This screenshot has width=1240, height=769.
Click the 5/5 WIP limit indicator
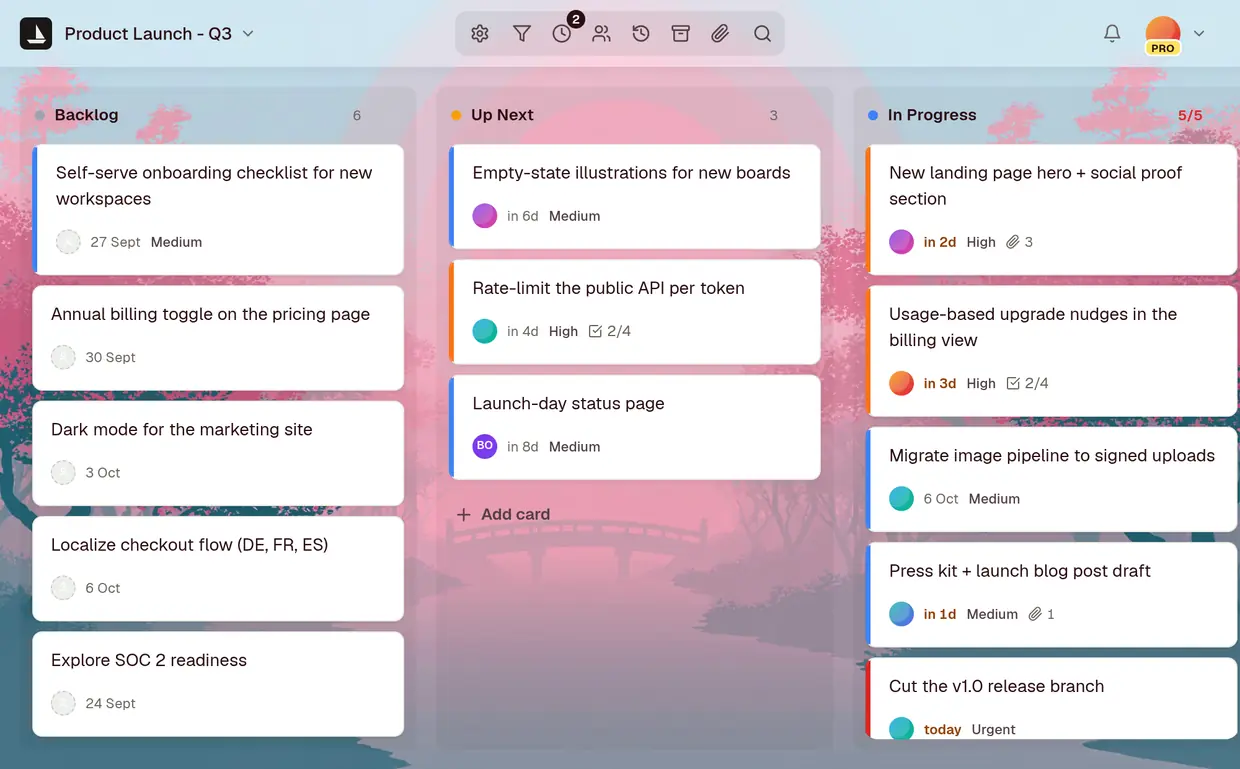tap(1190, 115)
